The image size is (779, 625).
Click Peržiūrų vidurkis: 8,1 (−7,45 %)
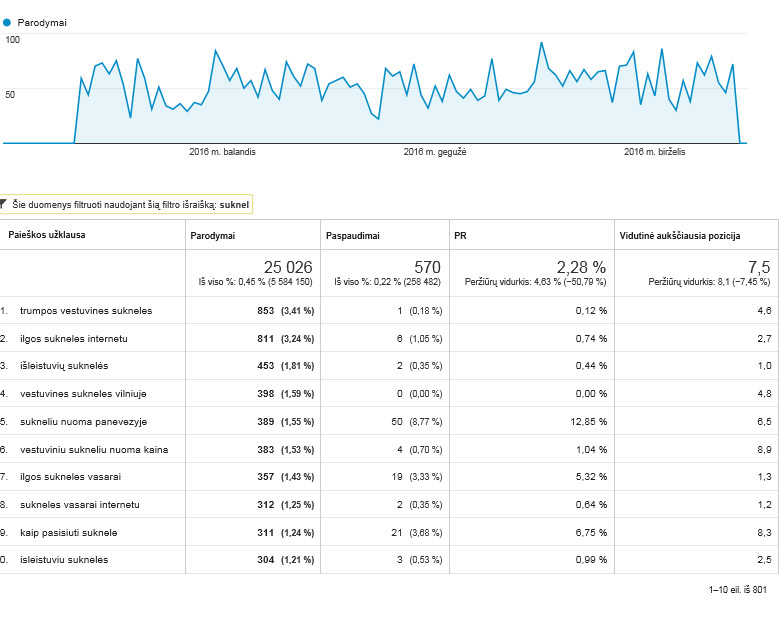tap(709, 282)
